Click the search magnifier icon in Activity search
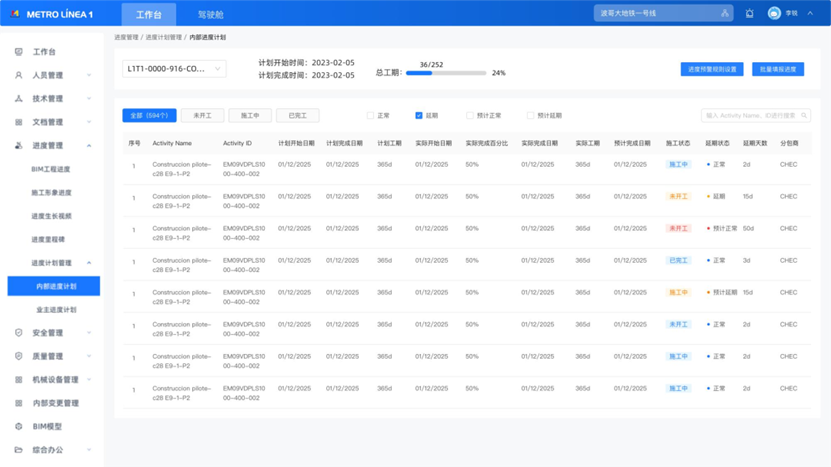 [804, 116]
